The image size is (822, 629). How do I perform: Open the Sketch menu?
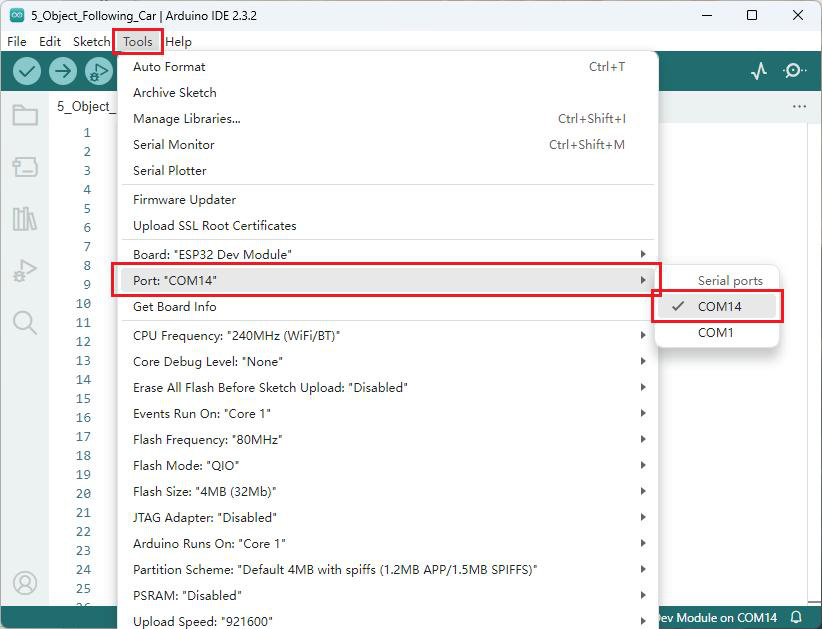[x=91, y=41]
